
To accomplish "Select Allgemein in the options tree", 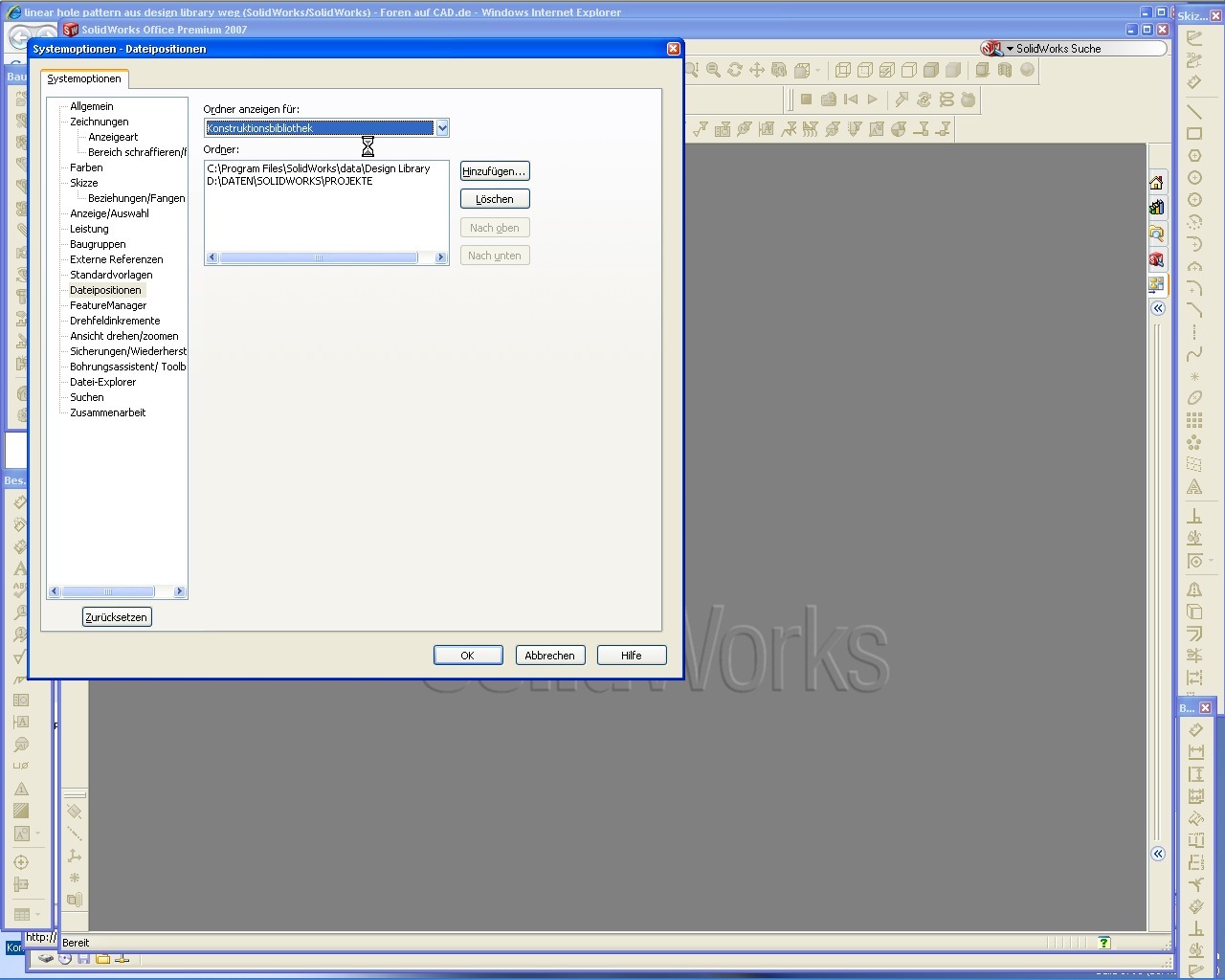I will [x=92, y=106].
